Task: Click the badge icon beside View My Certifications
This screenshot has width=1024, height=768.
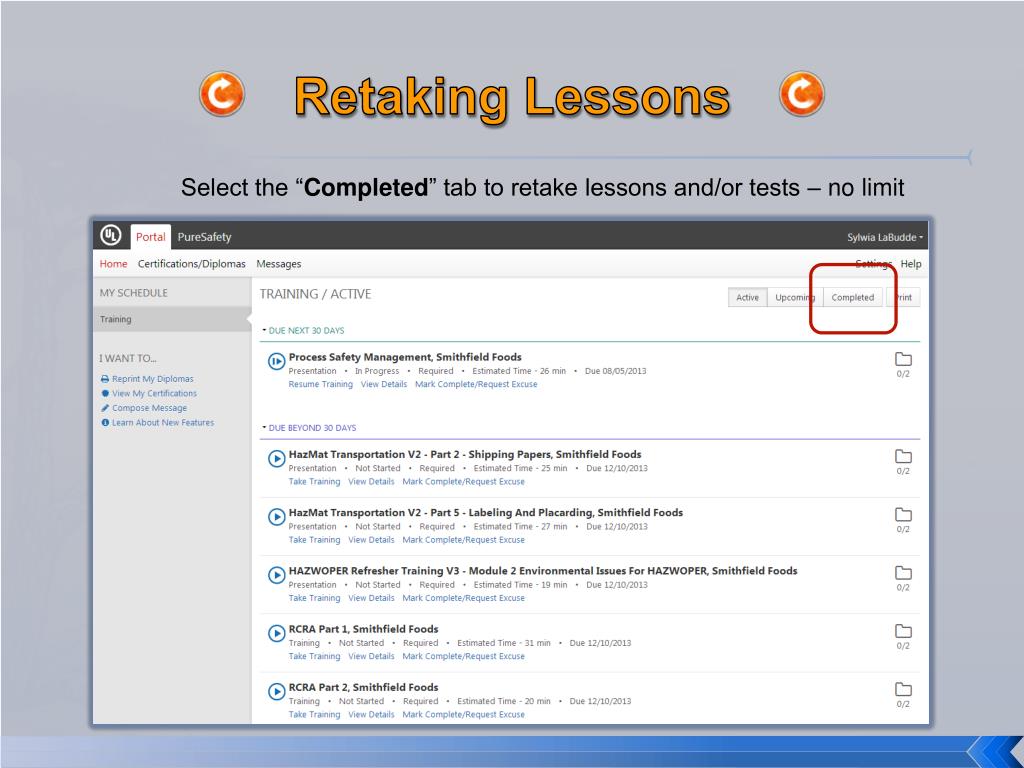Action: coord(104,393)
